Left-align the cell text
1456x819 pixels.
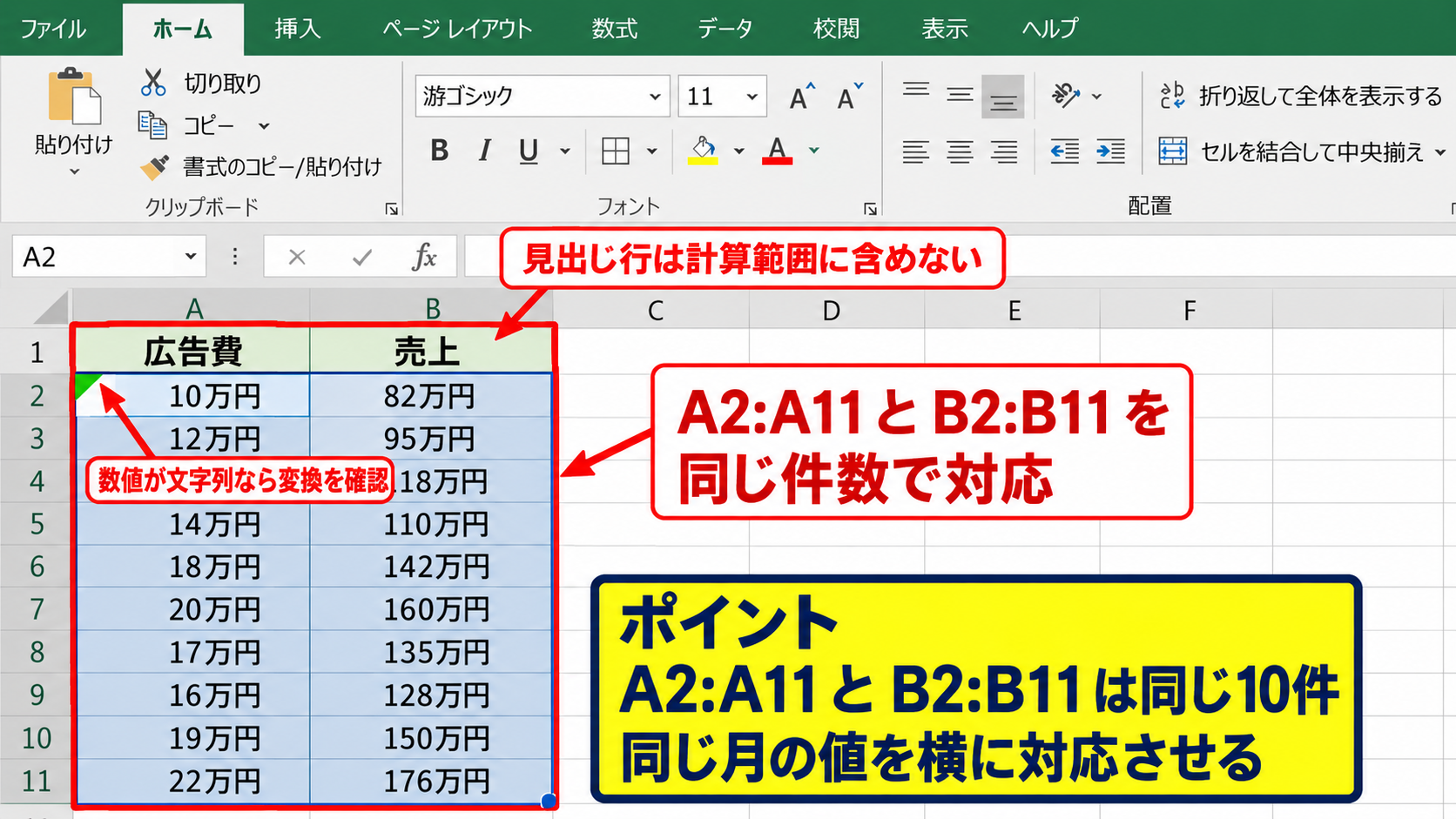click(915, 152)
